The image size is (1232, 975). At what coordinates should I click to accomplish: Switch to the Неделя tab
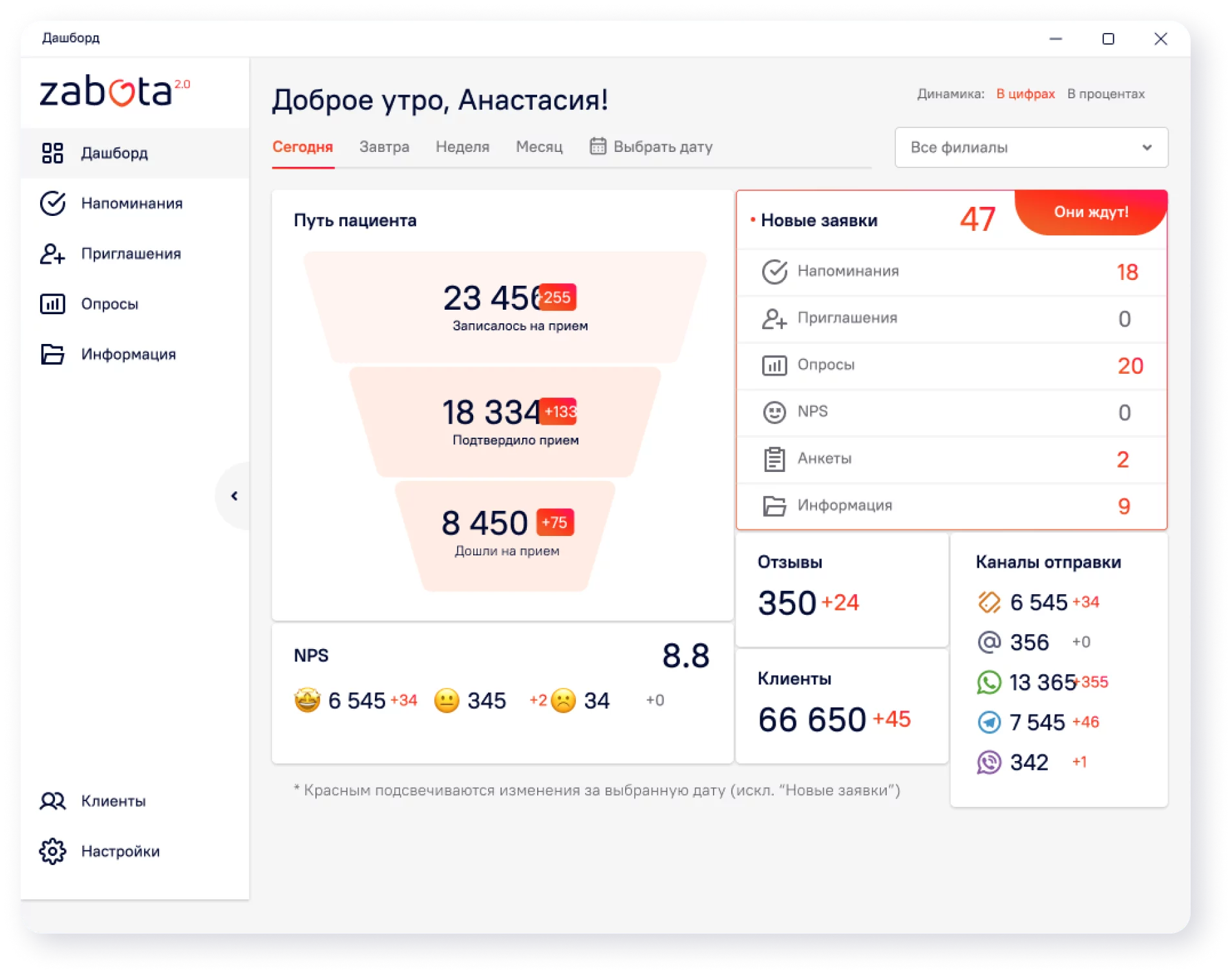[462, 147]
